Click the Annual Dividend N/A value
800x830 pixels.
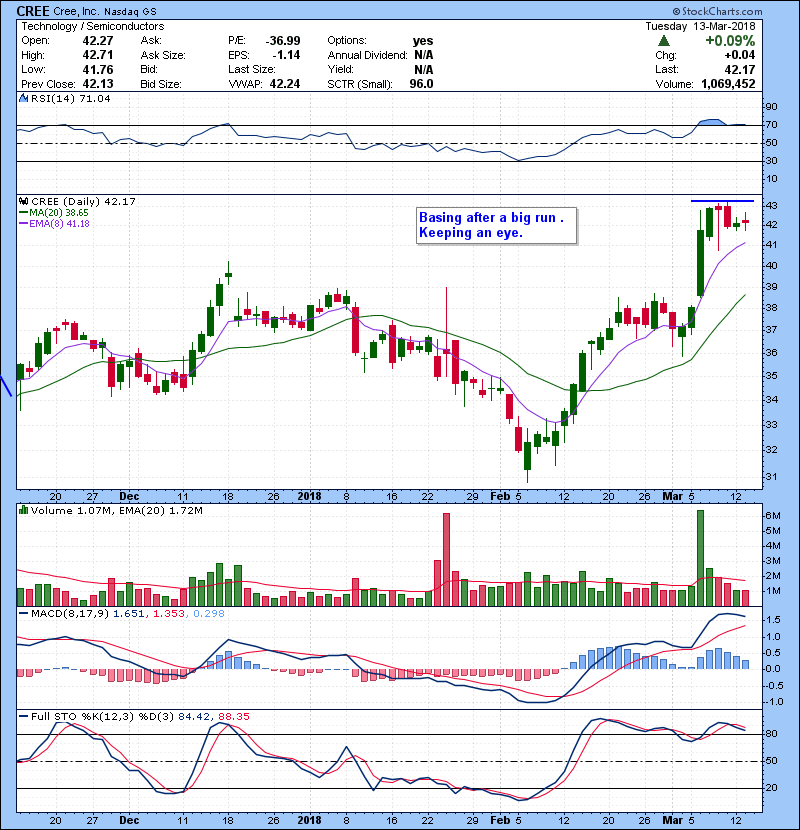tap(424, 55)
